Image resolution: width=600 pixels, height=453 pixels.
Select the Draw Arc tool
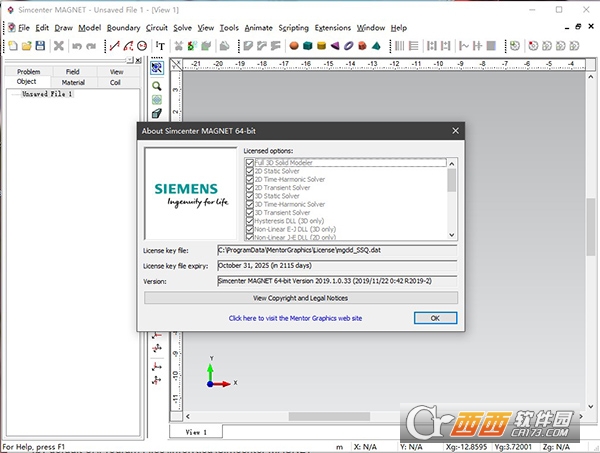tap(128, 46)
